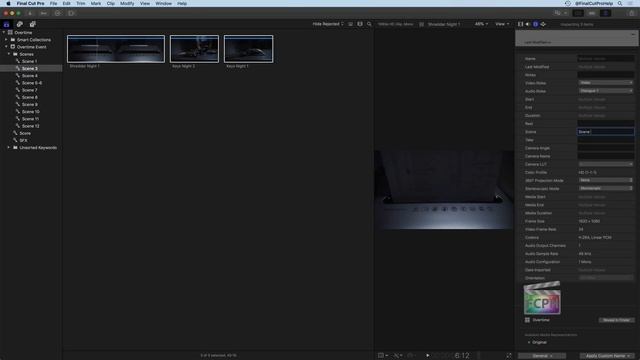Show the Share inspector icon

543,24
